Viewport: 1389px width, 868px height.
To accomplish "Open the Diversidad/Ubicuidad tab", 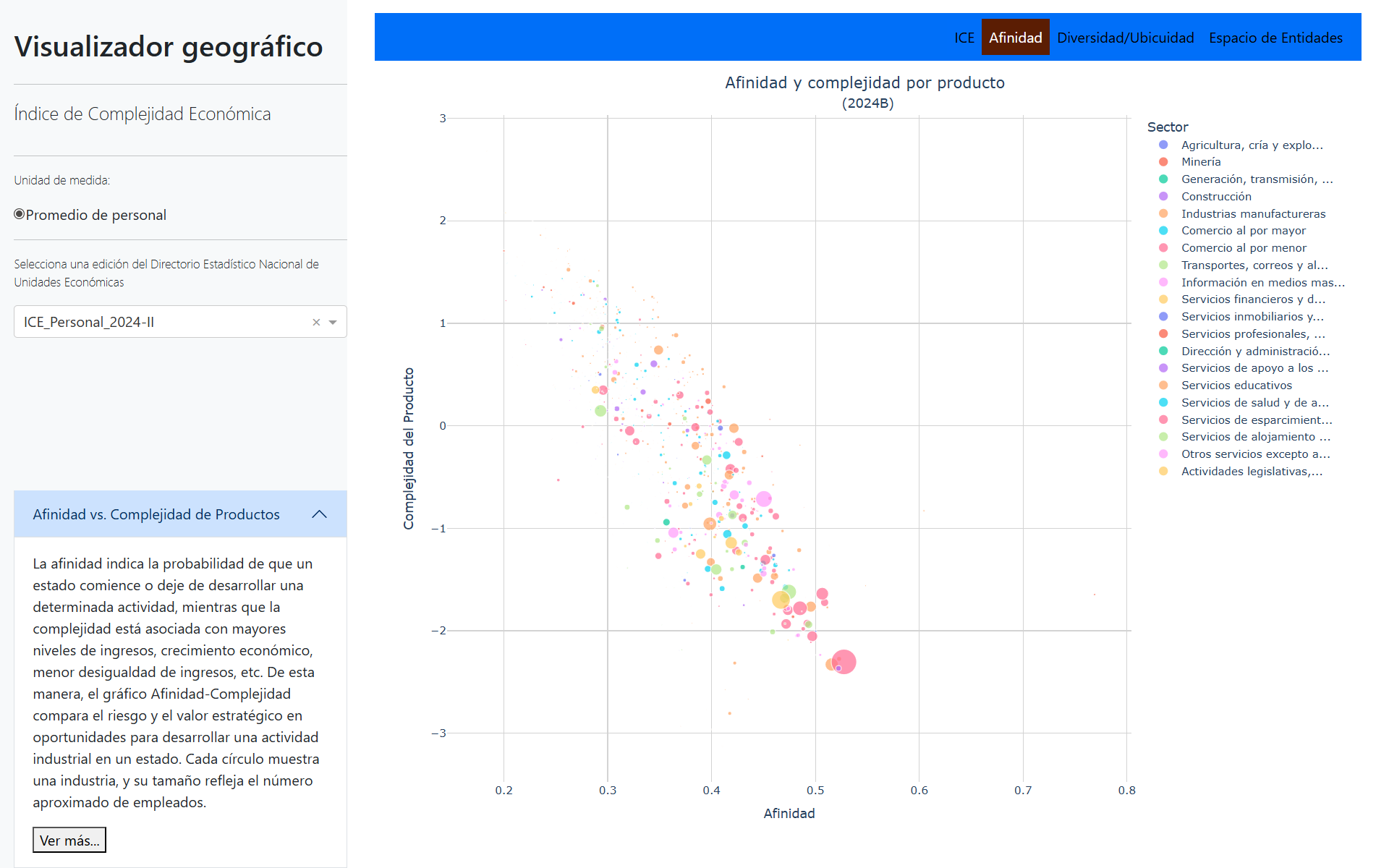I will coord(1125,38).
